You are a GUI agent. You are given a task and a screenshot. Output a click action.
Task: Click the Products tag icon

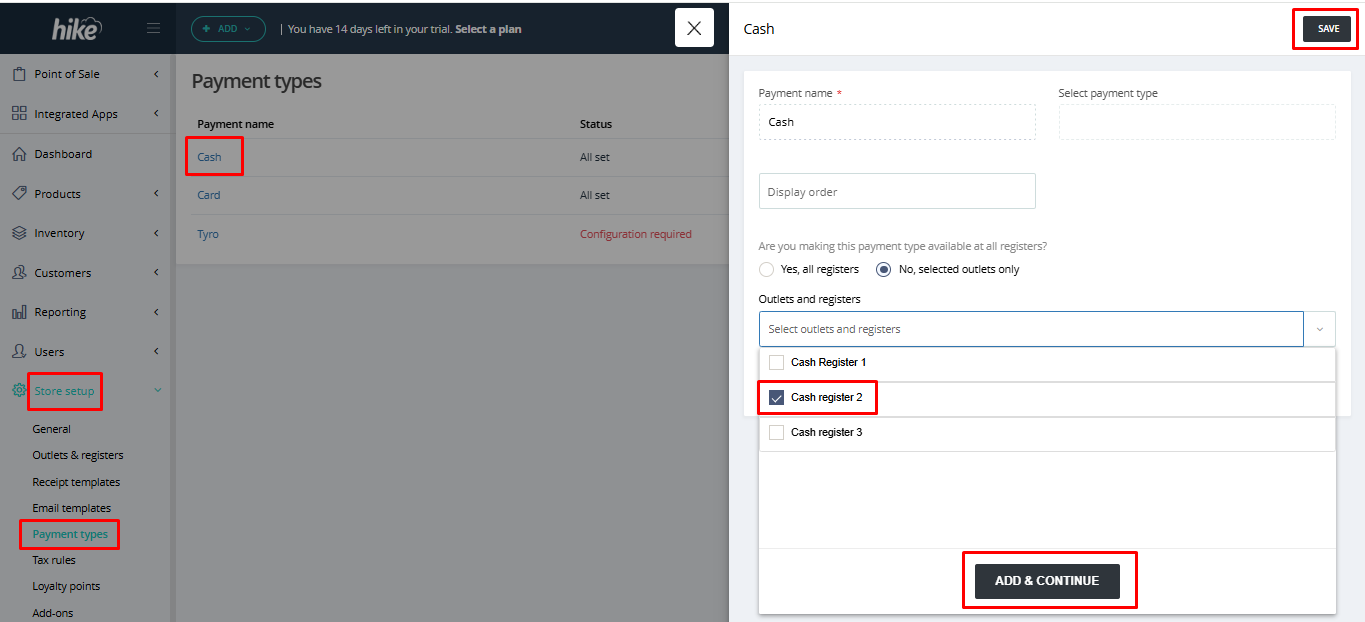(19, 193)
